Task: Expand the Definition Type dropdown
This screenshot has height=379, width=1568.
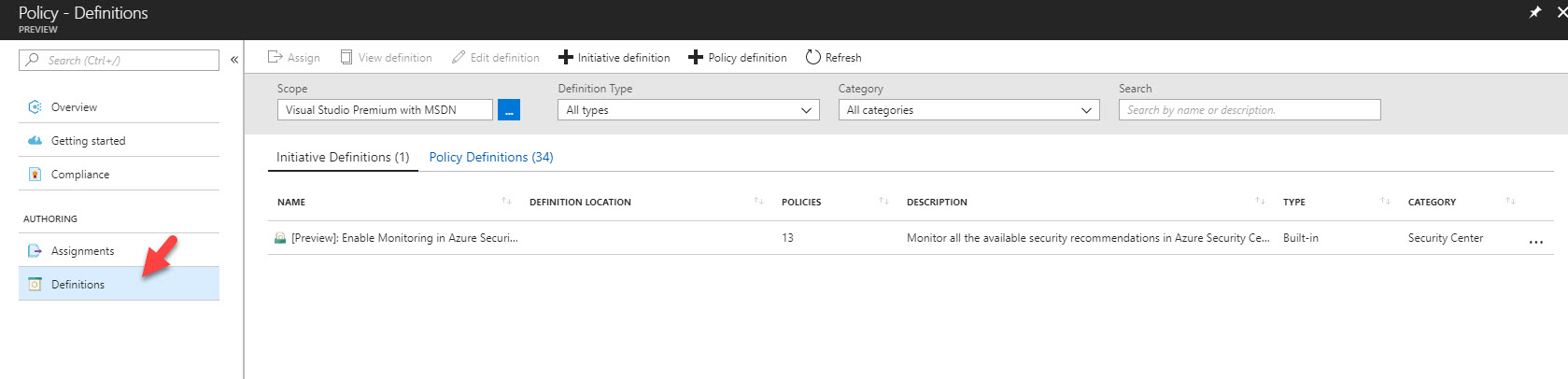Action: [688, 110]
